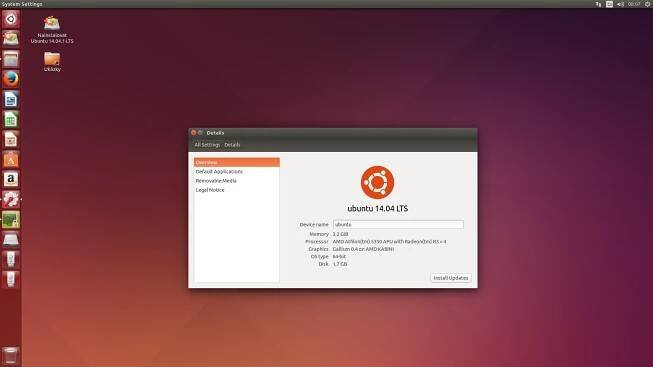653x367 pixels.
Task: Click the Disk size value next to the Disk label
Action: (x=340, y=264)
